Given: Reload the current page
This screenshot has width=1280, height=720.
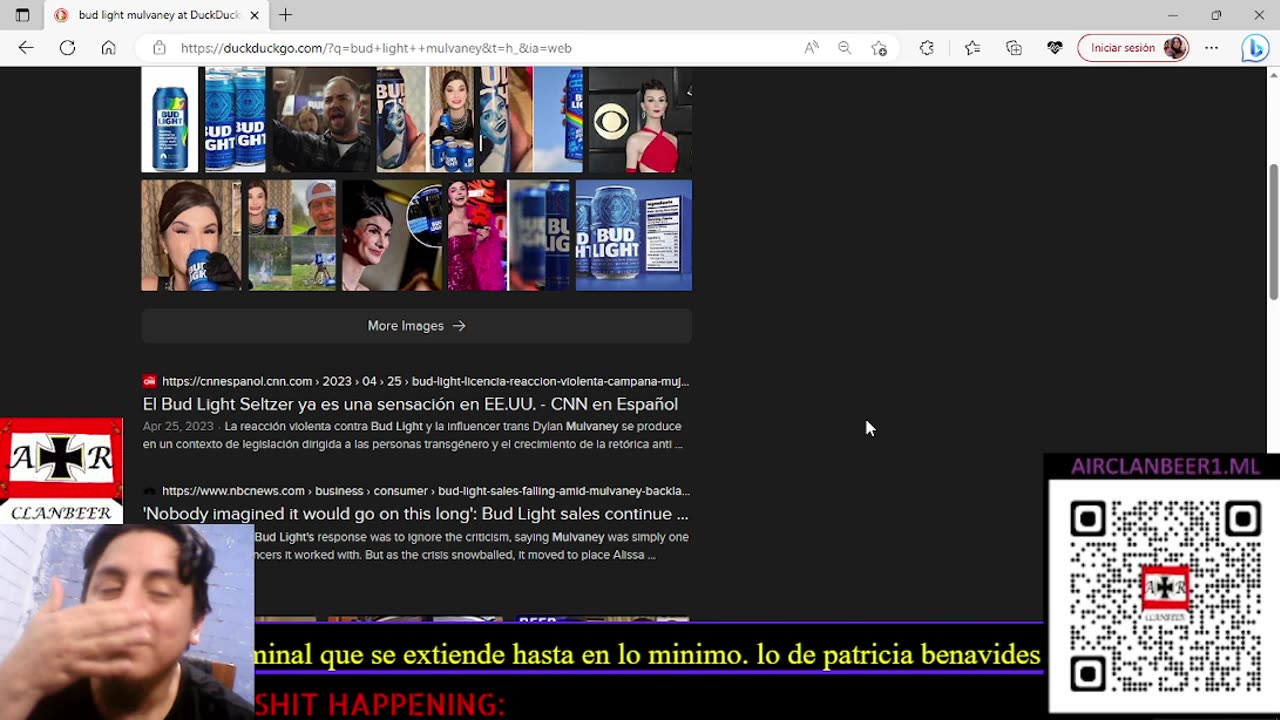Looking at the screenshot, I should click(x=67, y=48).
